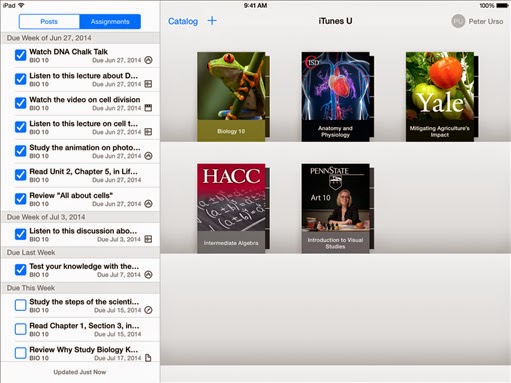Open the Anatomy and Physiology course
511x383 pixels.
click(x=337, y=97)
